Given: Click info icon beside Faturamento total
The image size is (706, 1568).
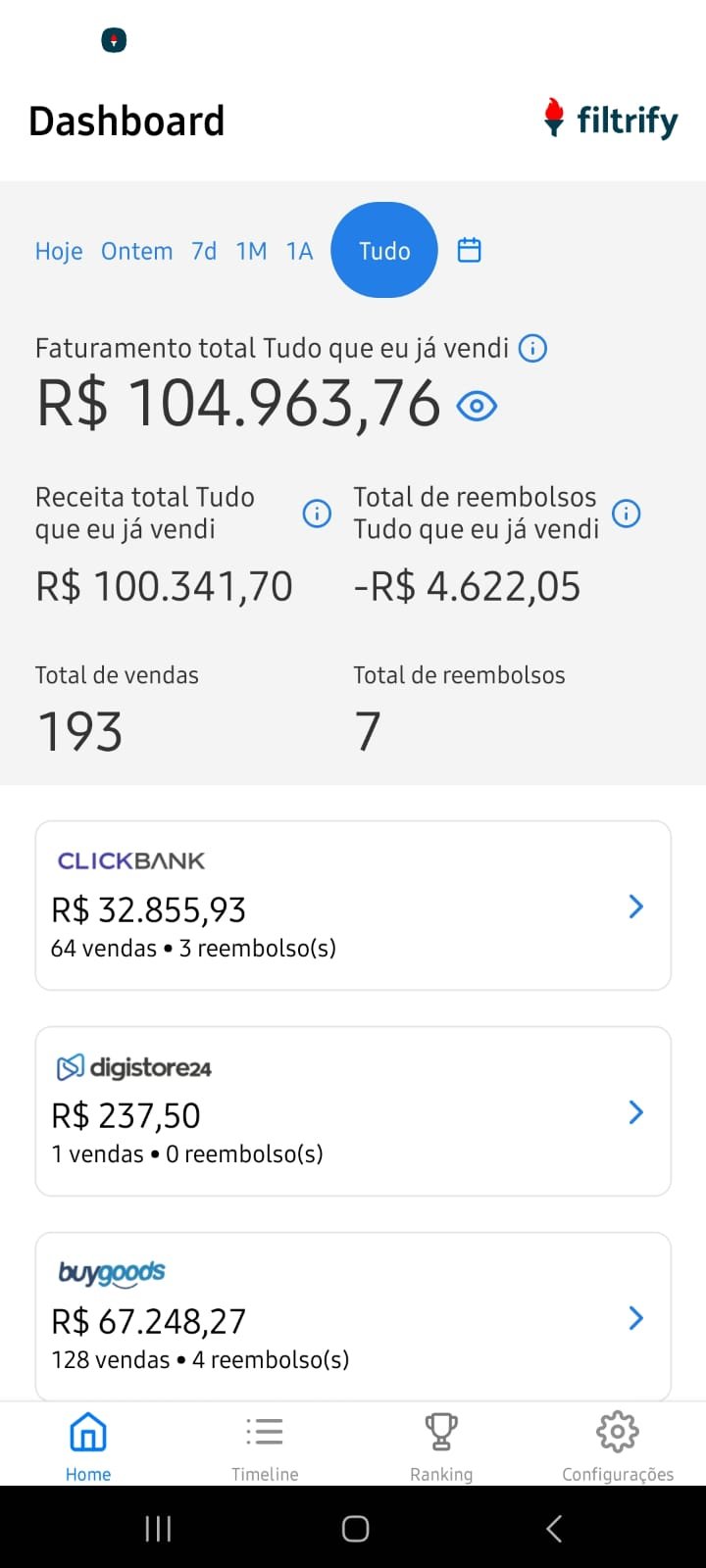Looking at the screenshot, I should [532, 348].
